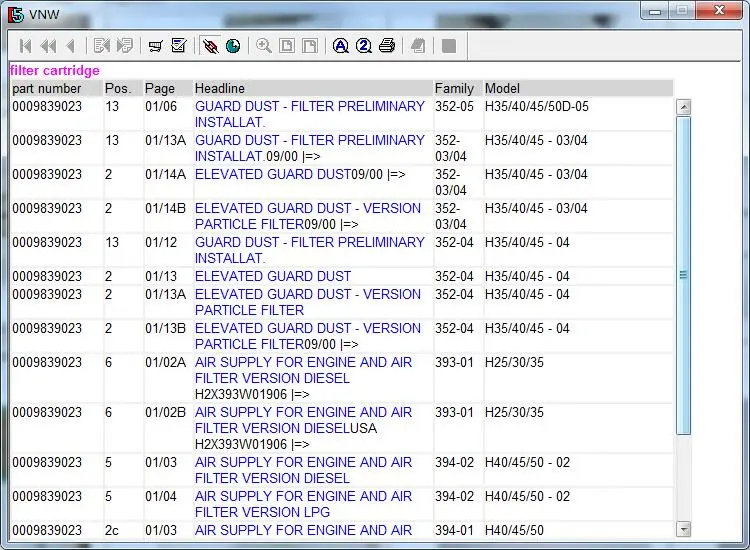
Task: Click the globe clock icon
Action: [x=233, y=46]
